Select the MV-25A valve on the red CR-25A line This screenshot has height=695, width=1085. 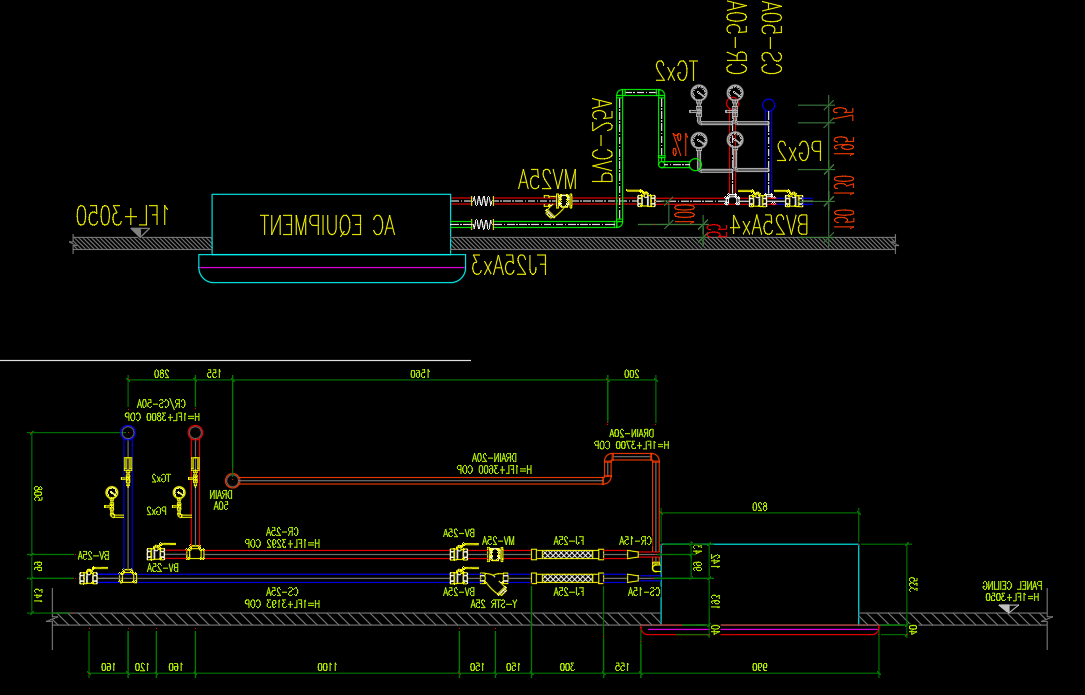pos(495,554)
